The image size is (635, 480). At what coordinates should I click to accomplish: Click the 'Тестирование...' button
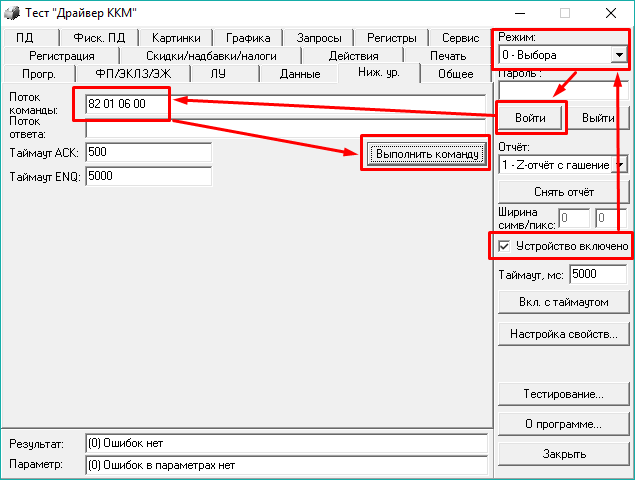pos(563,394)
